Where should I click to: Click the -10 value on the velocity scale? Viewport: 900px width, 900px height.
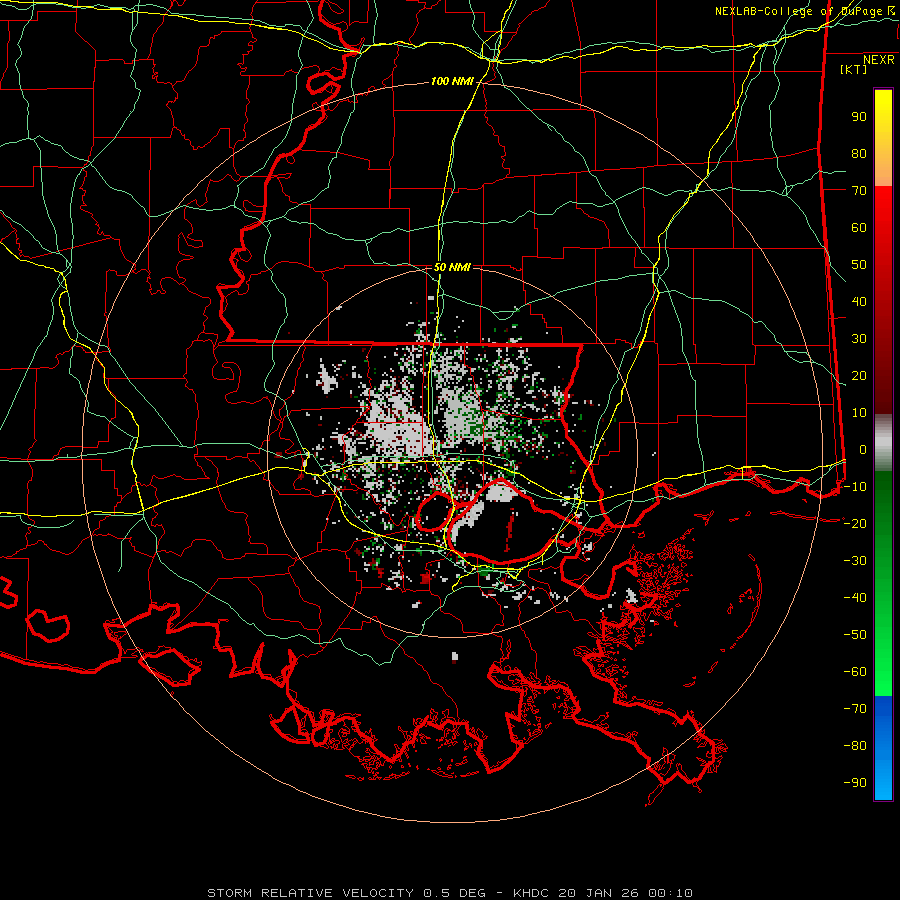855,487
